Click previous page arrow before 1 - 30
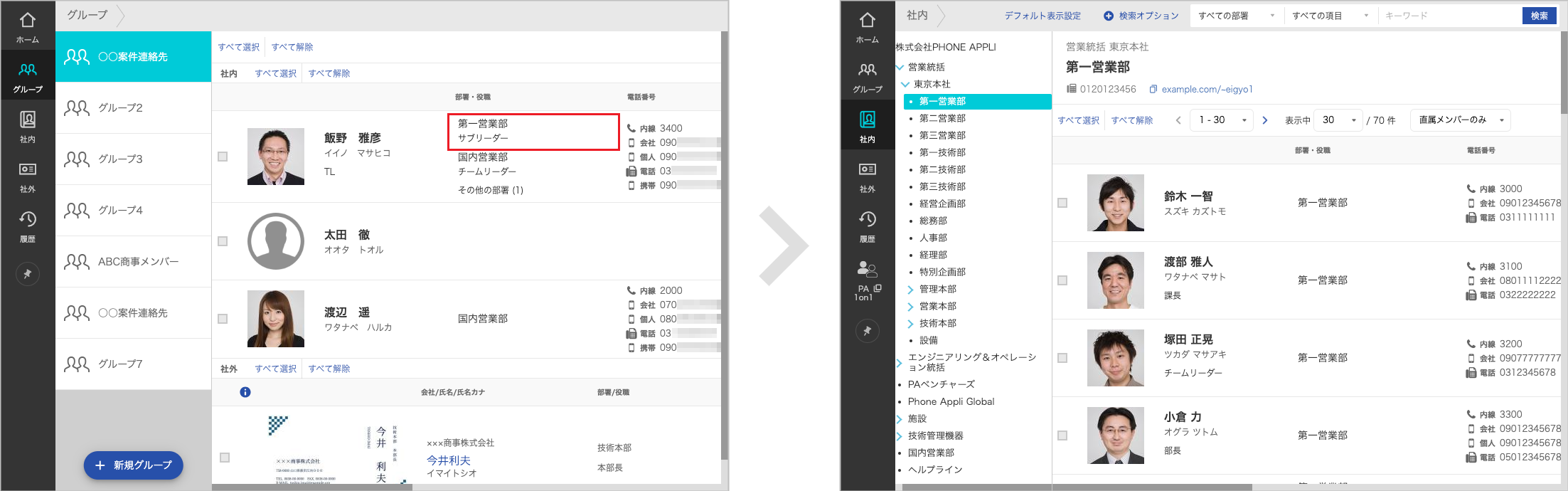 [x=1178, y=120]
